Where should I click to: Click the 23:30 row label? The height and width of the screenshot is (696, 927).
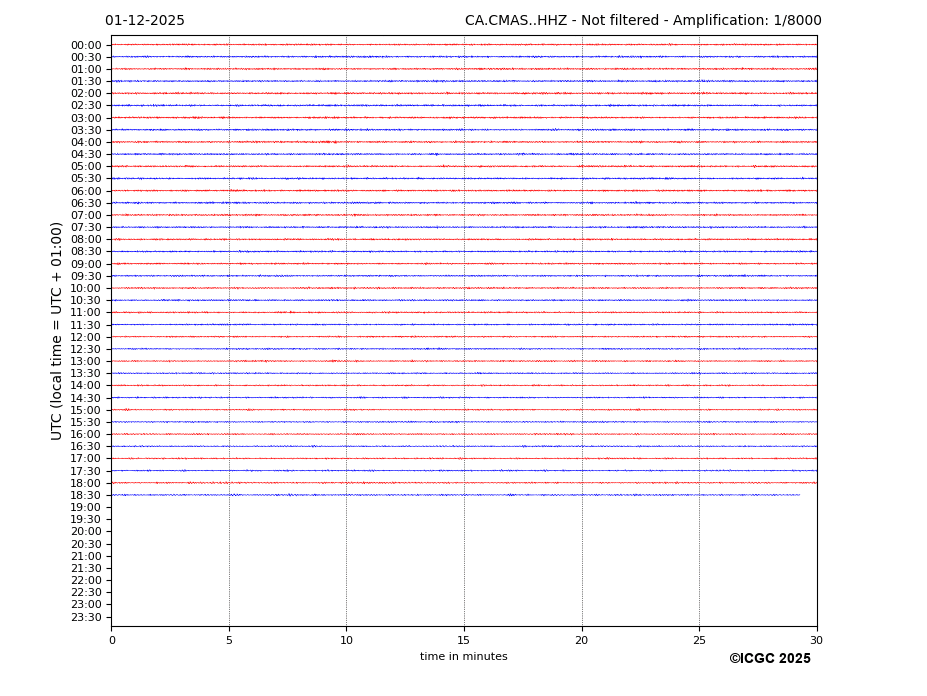coord(86,617)
